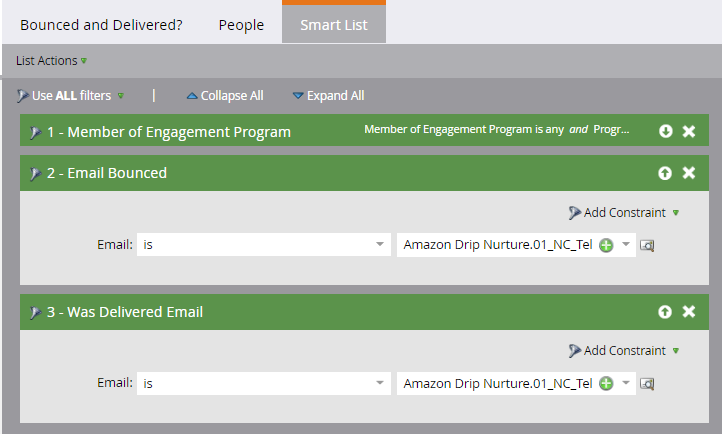
Task: Remove the Member of Engagement Program filter
Action: point(688,131)
